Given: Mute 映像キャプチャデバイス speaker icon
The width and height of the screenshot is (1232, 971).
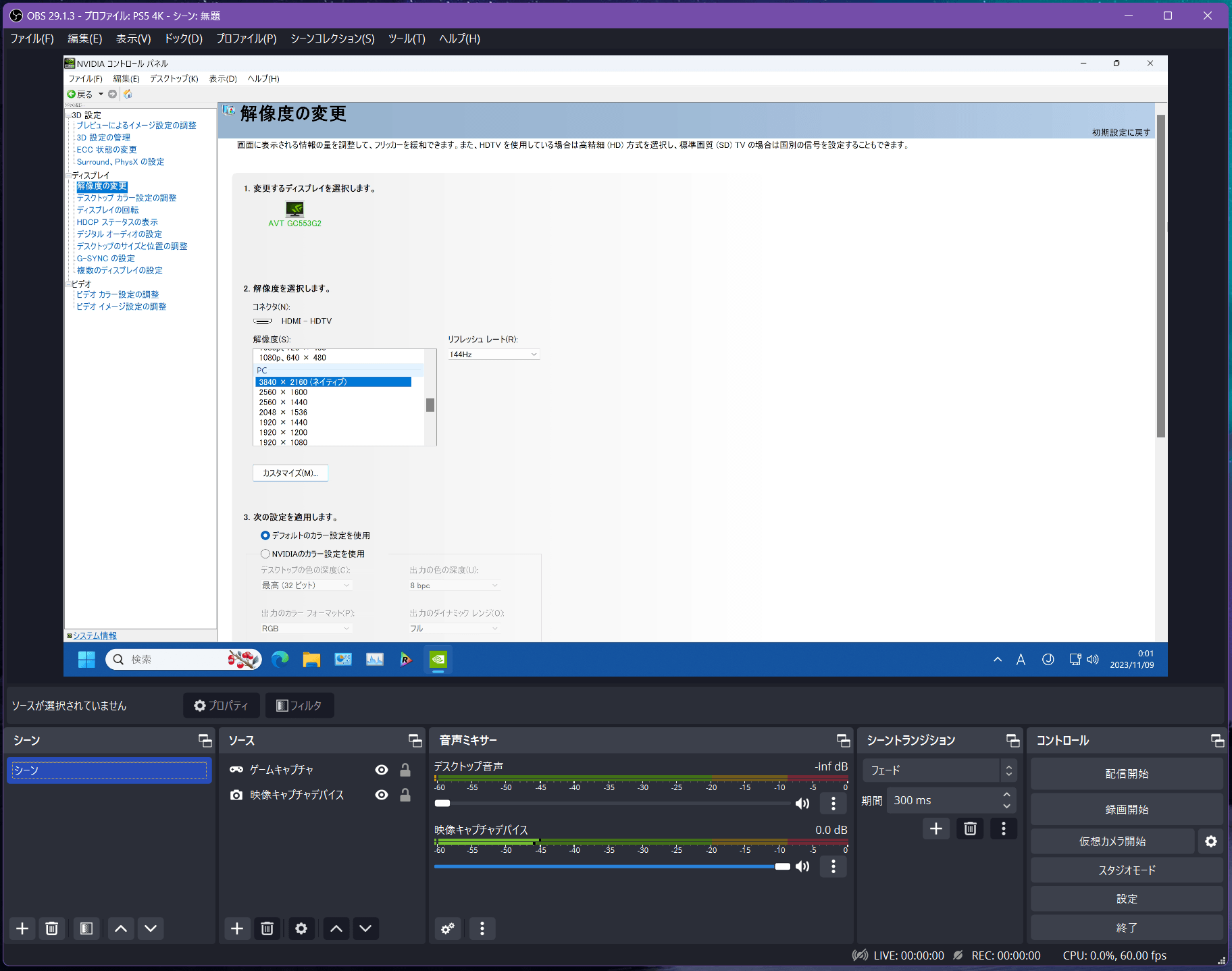Looking at the screenshot, I should [x=802, y=866].
